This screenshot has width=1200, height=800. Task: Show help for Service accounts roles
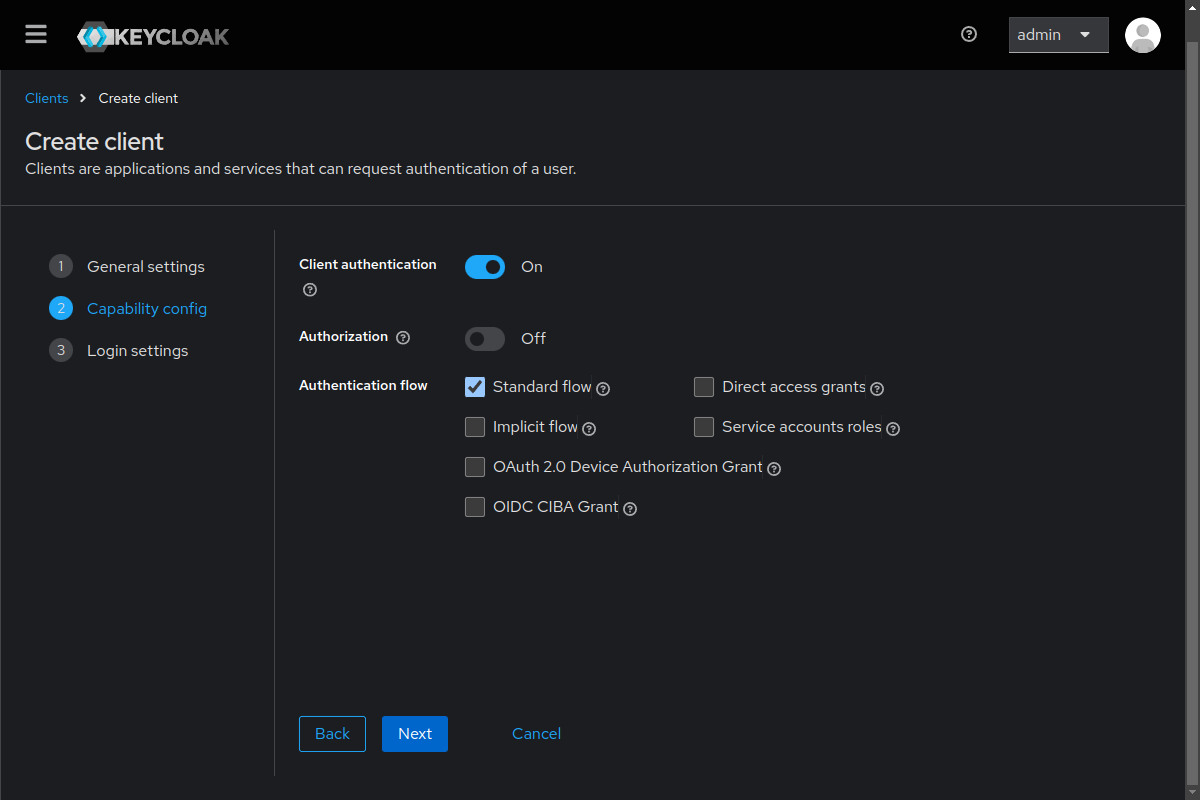pos(893,428)
